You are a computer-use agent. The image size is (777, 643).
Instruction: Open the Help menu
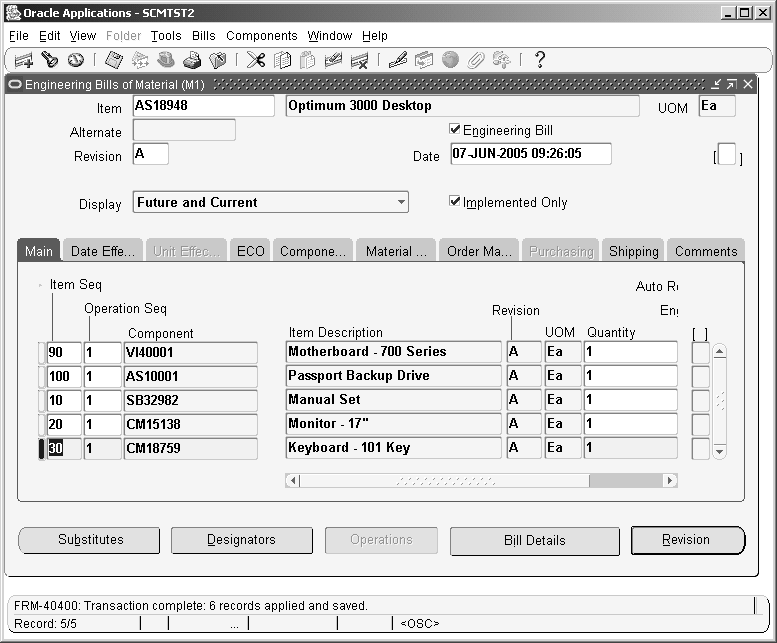click(x=375, y=36)
